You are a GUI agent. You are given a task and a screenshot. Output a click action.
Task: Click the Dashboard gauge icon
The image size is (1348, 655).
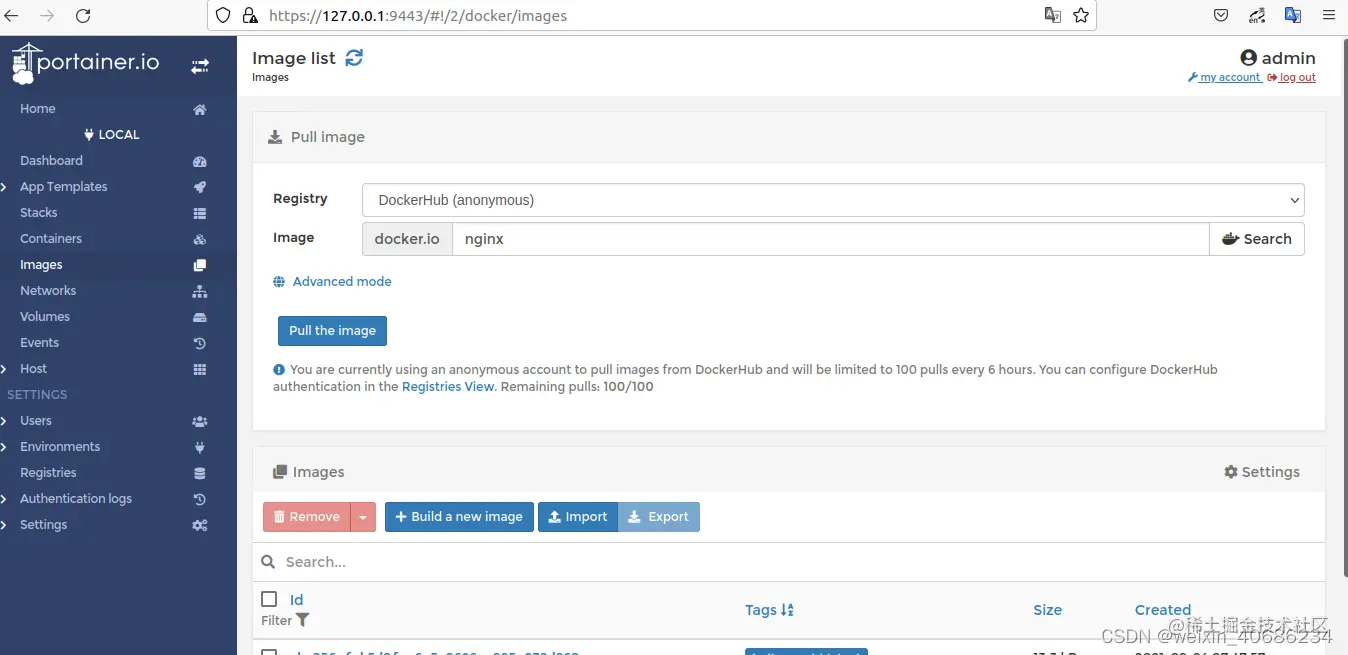(x=200, y=161)
